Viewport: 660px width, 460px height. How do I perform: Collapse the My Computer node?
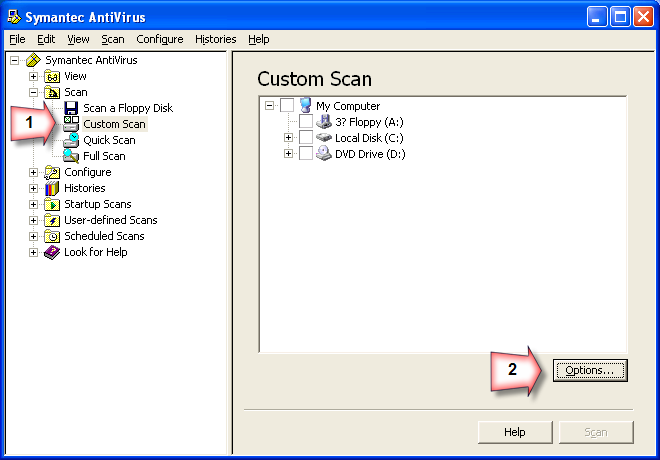click(x=269, y=106)
